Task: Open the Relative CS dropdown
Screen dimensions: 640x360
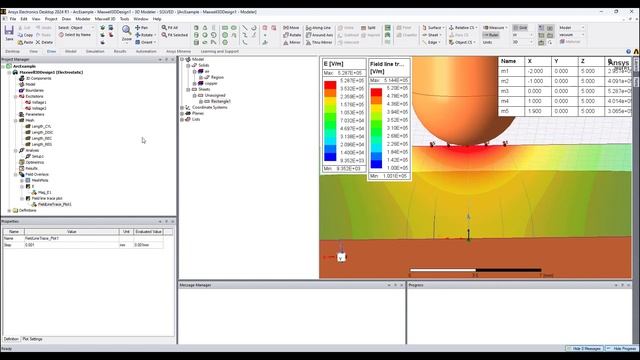Action: 463,28
